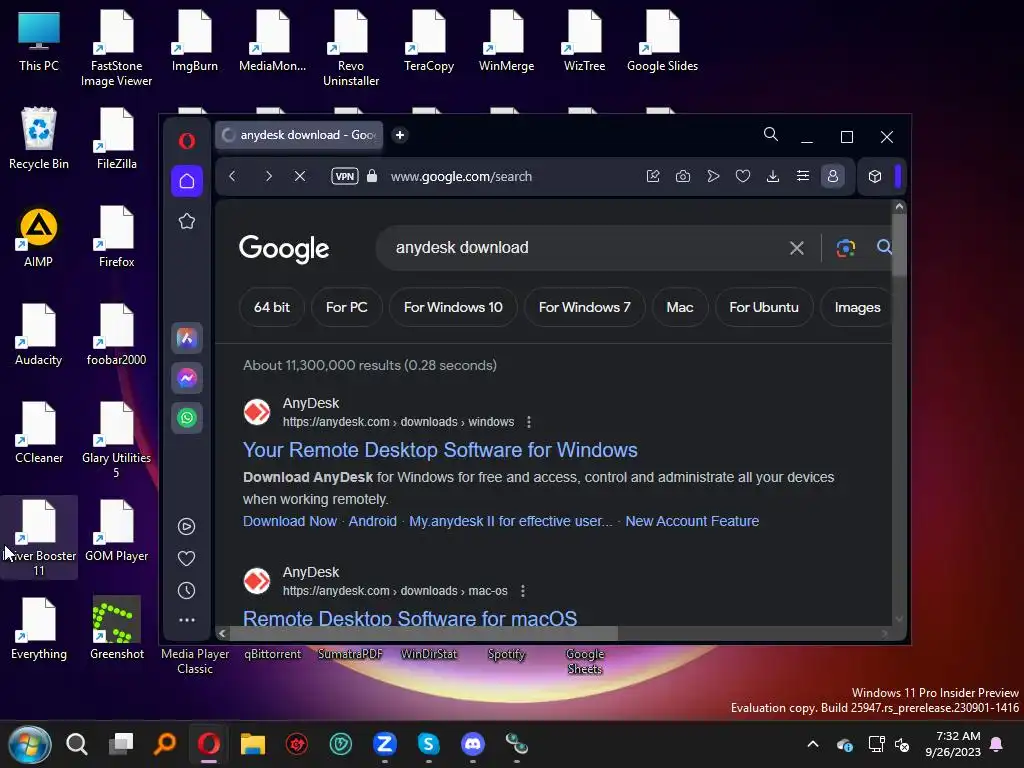
Task: Take a snapshot with camera icon
Action: point(682,176)
